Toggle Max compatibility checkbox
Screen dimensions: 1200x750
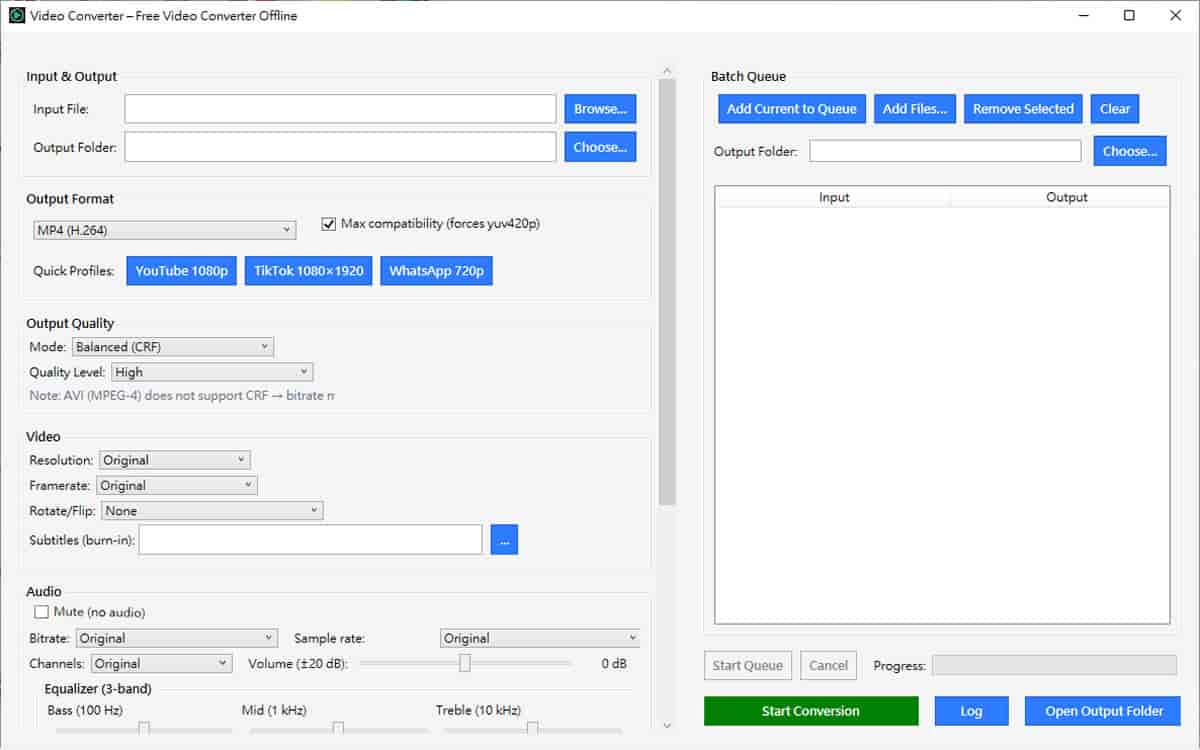[329, 224]
